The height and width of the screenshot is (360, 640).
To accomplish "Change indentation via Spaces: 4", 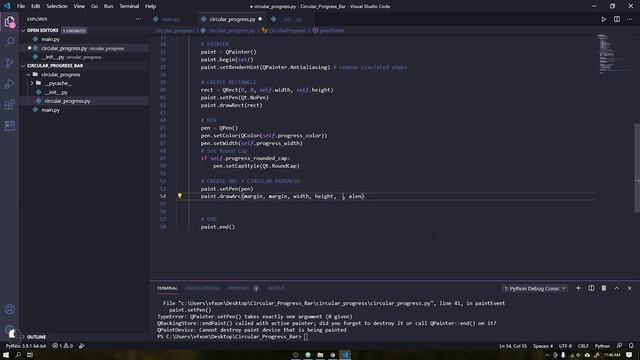I will click(x=543, y=346).
